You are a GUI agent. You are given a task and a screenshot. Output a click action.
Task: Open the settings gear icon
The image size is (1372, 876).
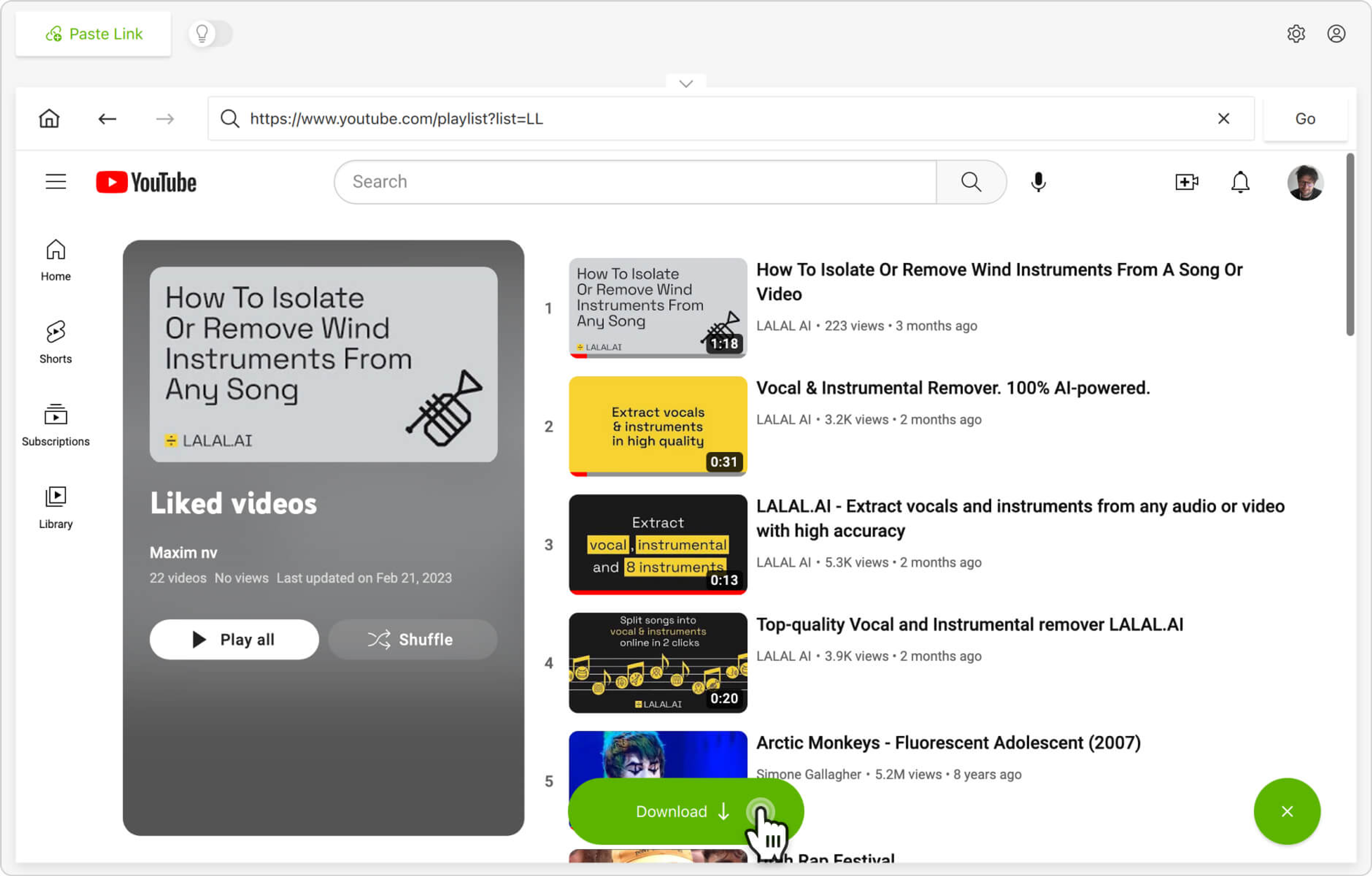[x=1296, y=34]
